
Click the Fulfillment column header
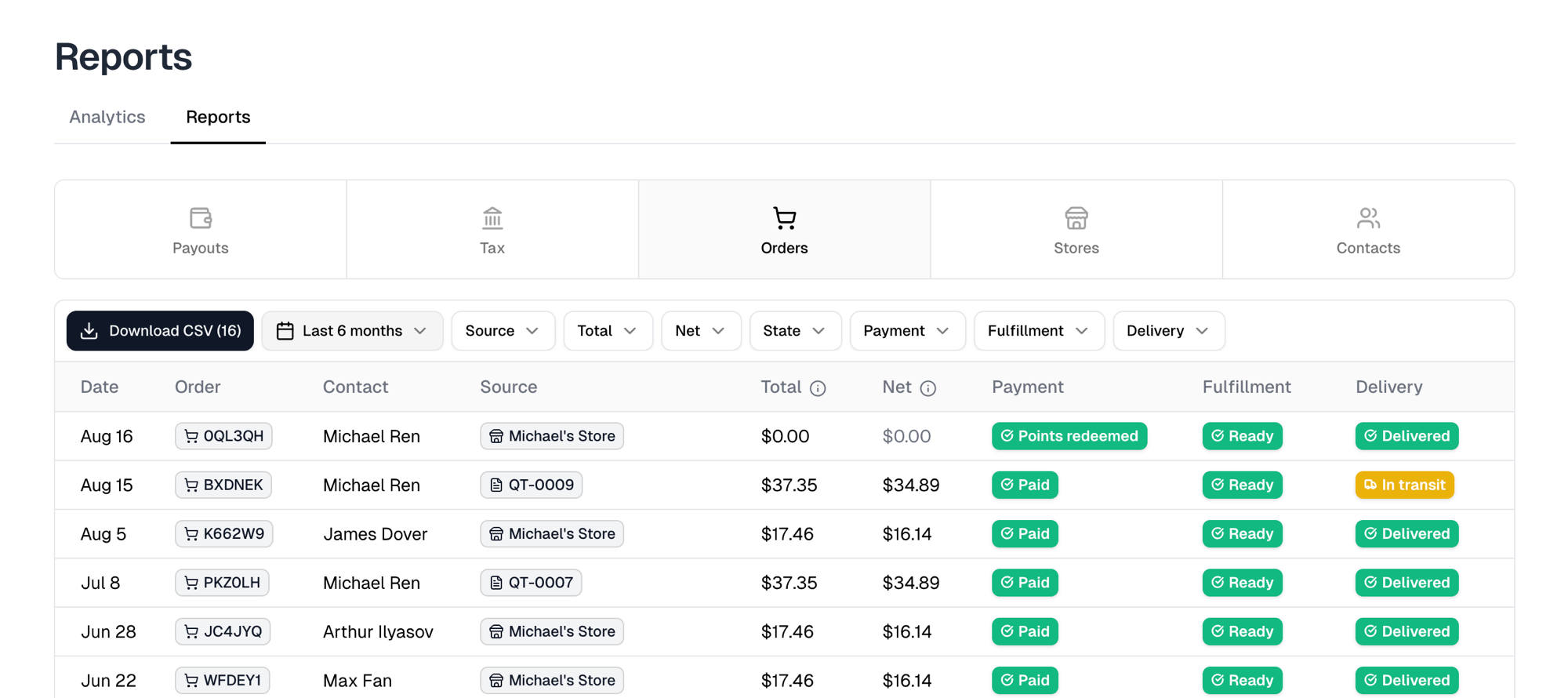pos(1247,387)
